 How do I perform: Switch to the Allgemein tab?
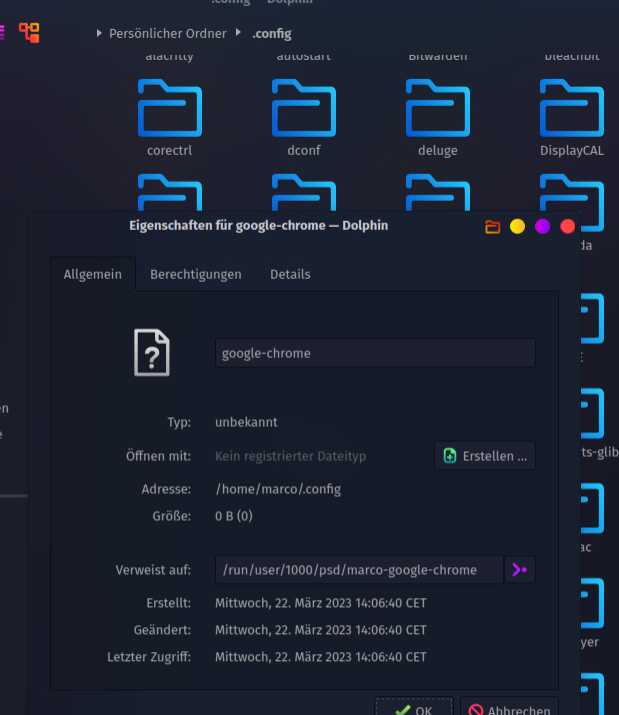coord(93,274)
